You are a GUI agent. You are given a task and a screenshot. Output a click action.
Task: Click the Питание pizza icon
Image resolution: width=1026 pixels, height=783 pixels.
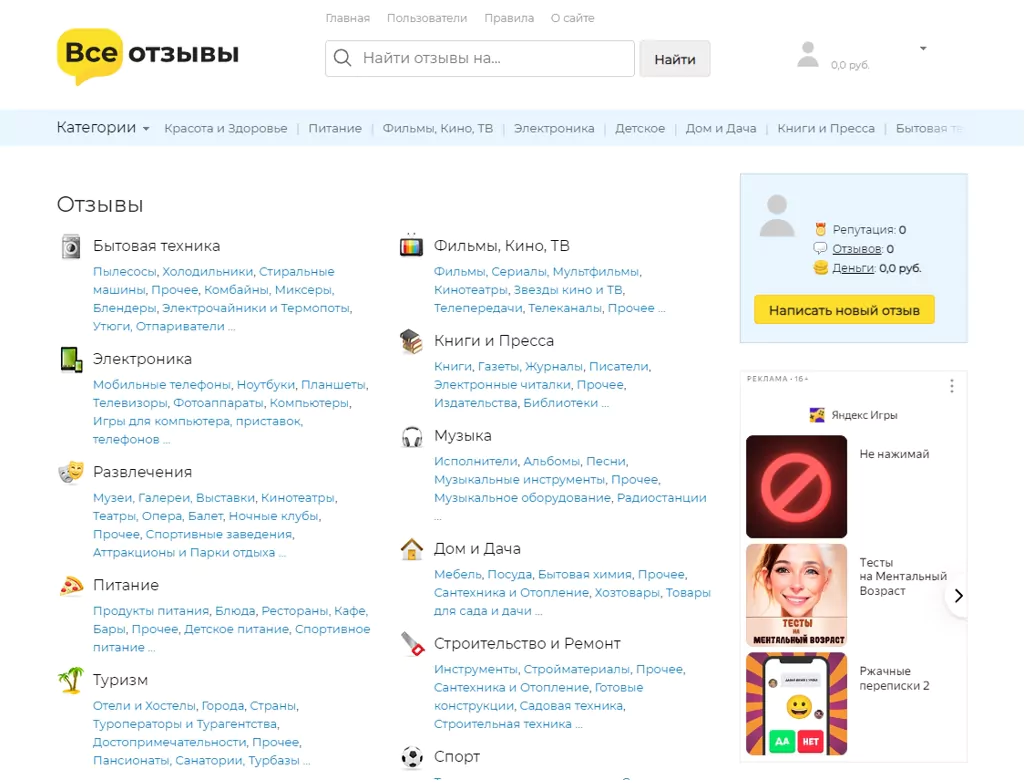coord(71,585)
